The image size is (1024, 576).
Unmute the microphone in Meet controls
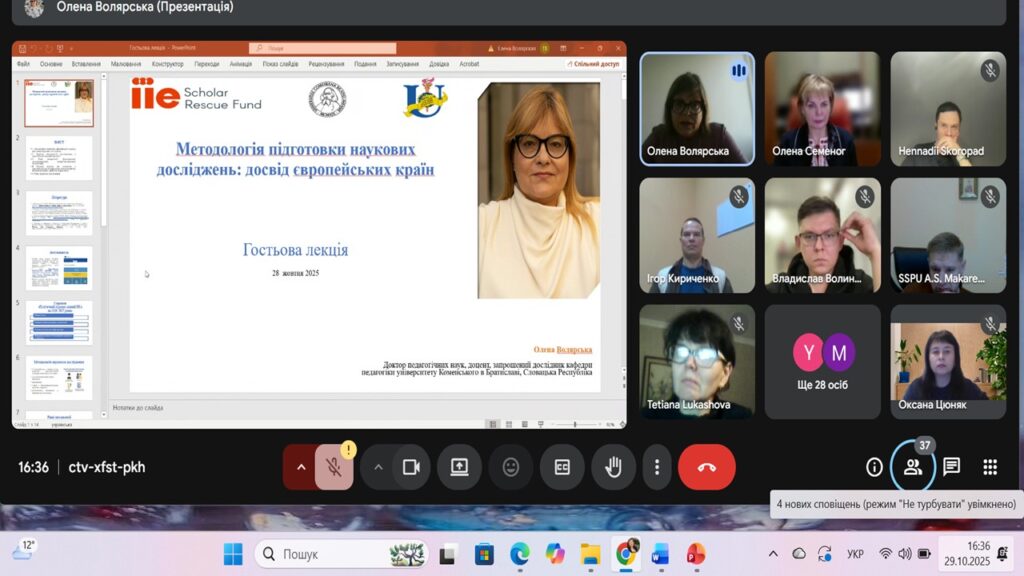click(334, 467)
